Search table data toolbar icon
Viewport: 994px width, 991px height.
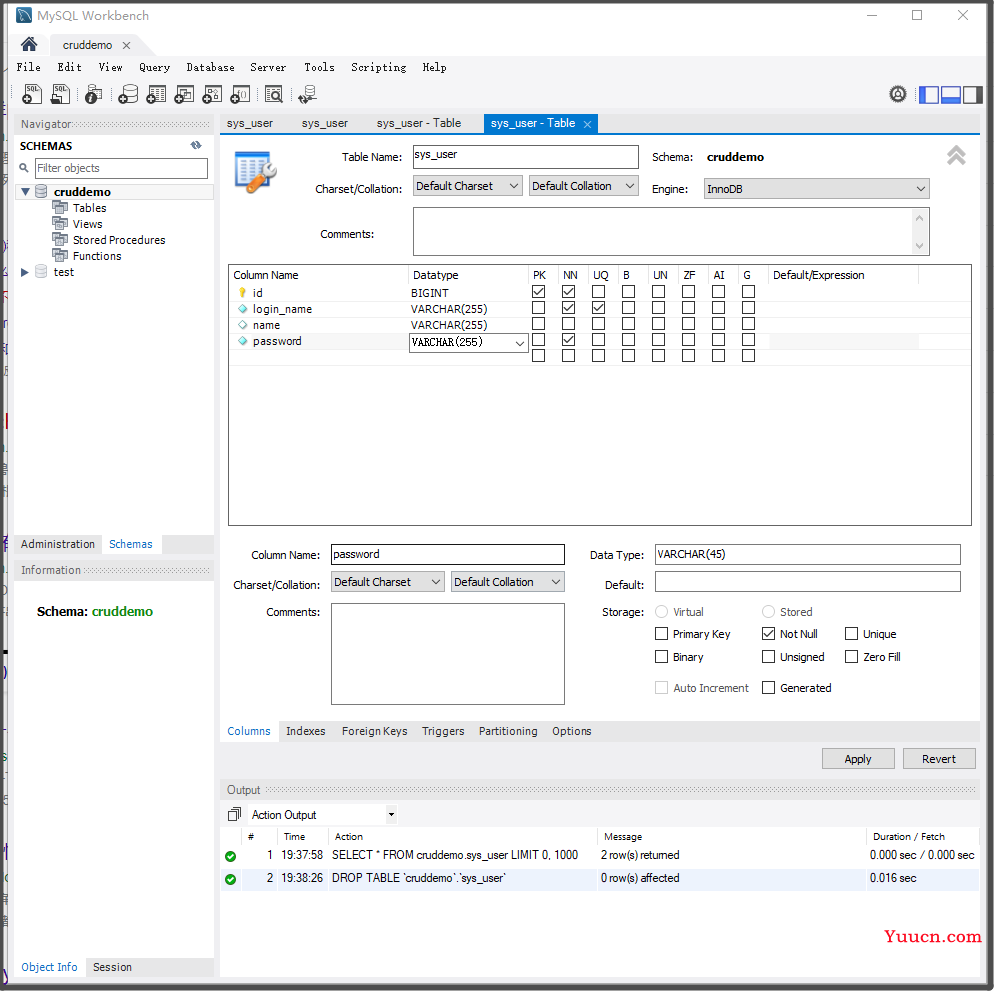tap(274, 94)
